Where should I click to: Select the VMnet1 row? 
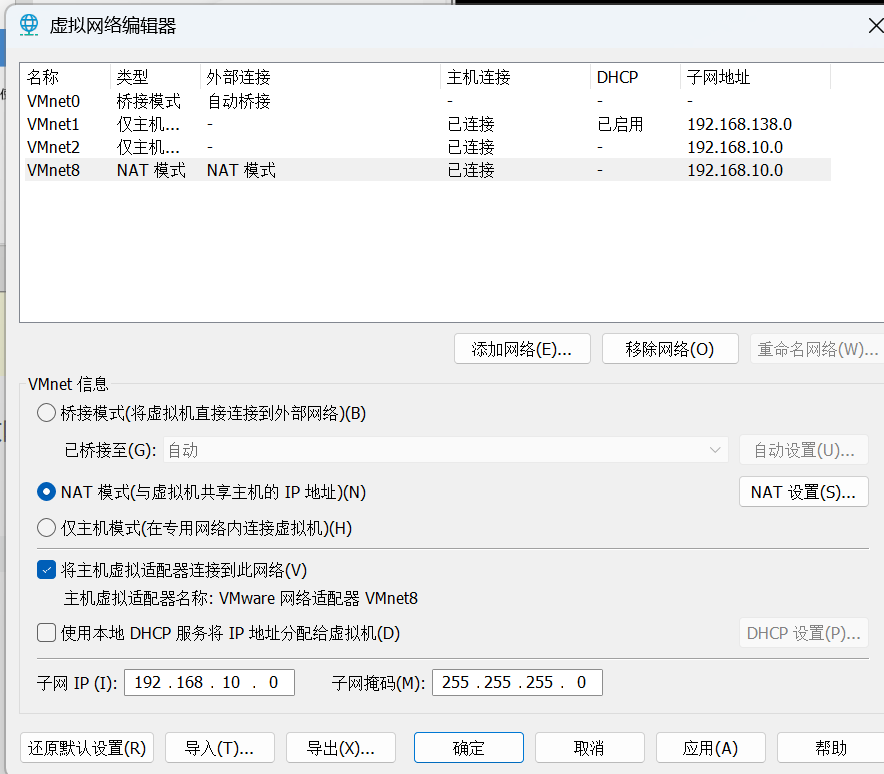coord(428,124)
